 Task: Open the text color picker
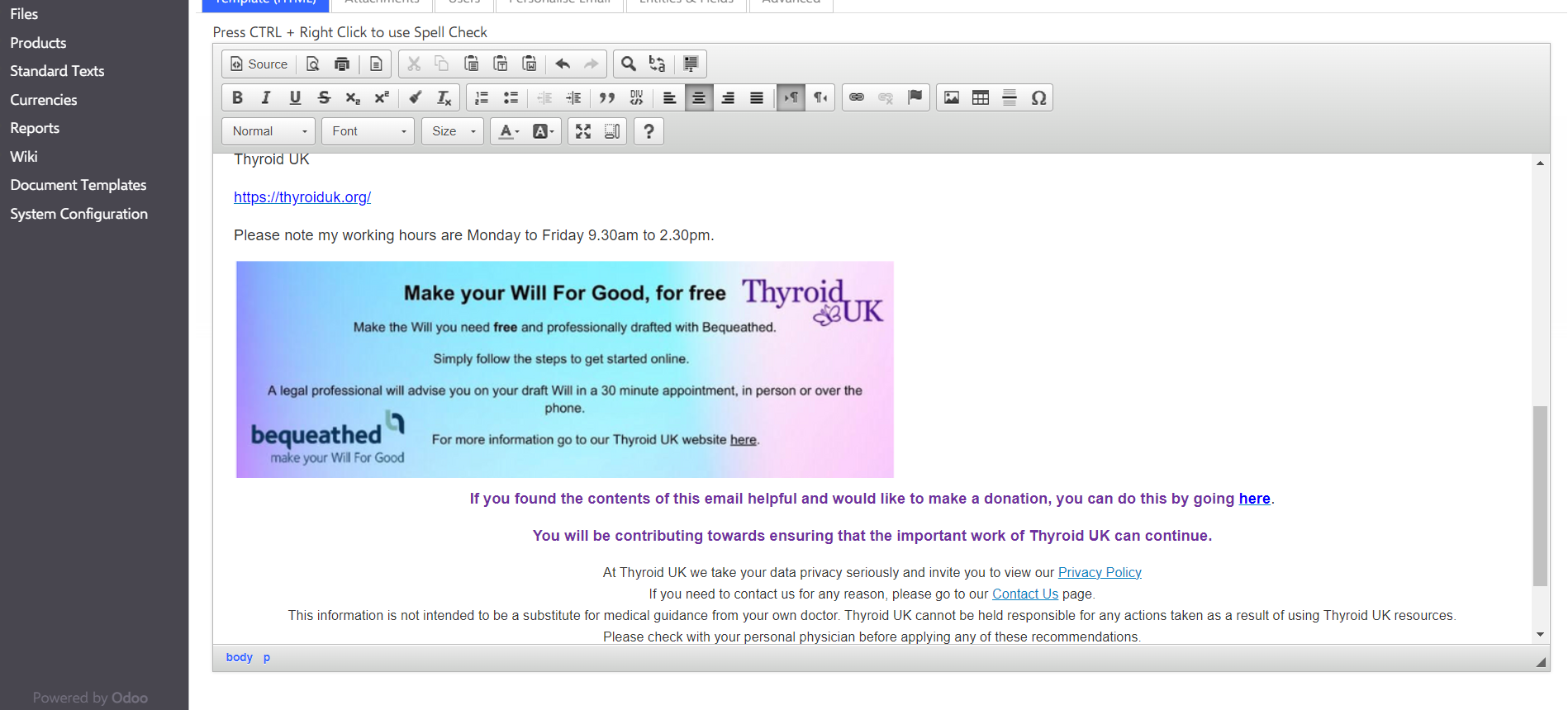point(510,131)
